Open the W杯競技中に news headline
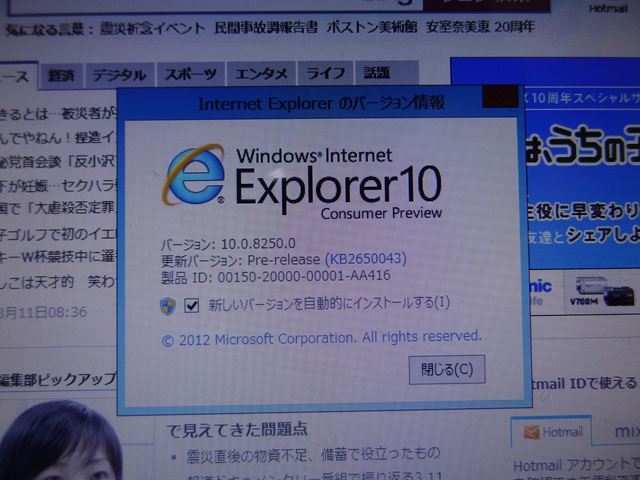The height and width of the screenshot is (480, 640). pyautogui.click(x=58, y=257)
